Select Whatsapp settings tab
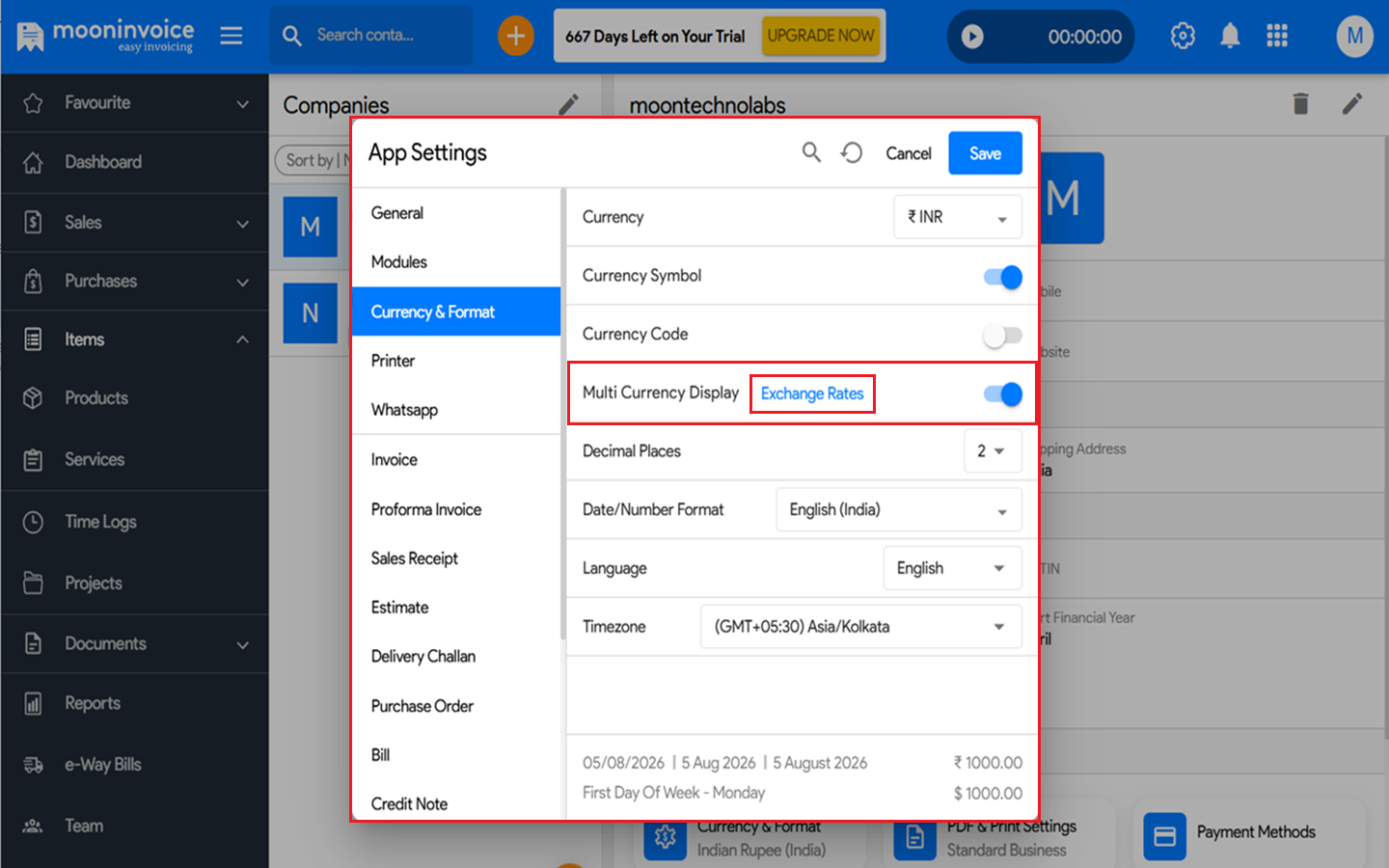The height and width of the screenshot is (868, 1389). pos(456,410)
